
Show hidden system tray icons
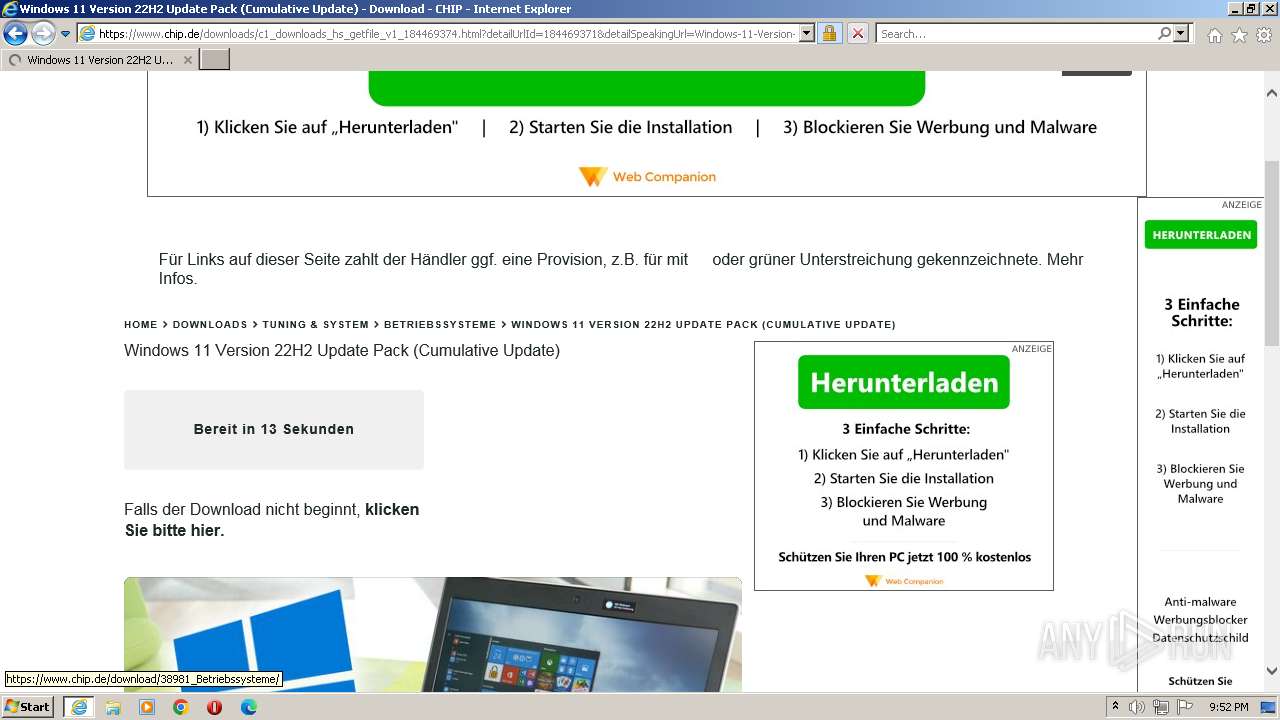click(1115, 707)
